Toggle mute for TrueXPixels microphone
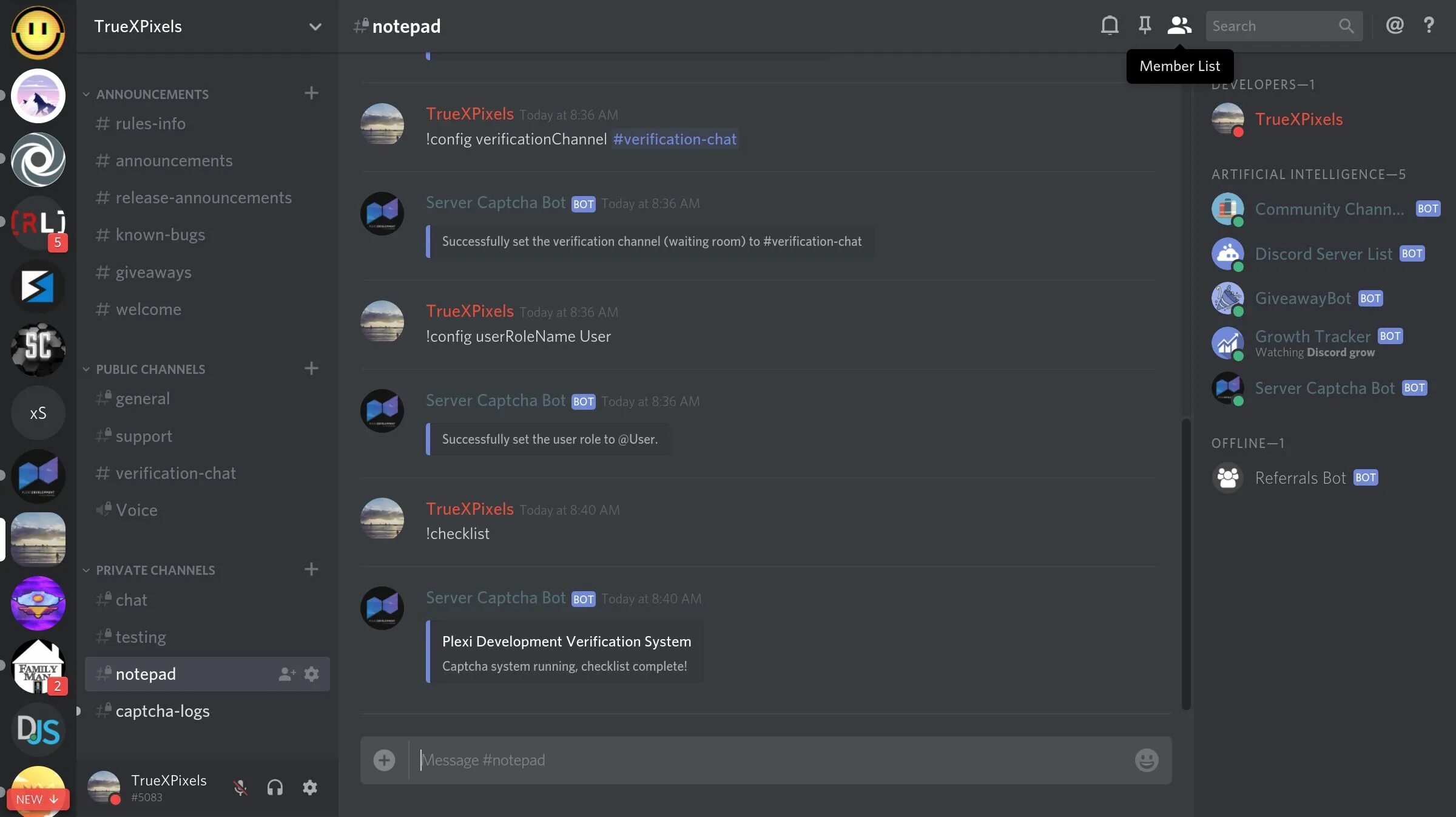Screen dimensions: 1456x817 (241, 788)
